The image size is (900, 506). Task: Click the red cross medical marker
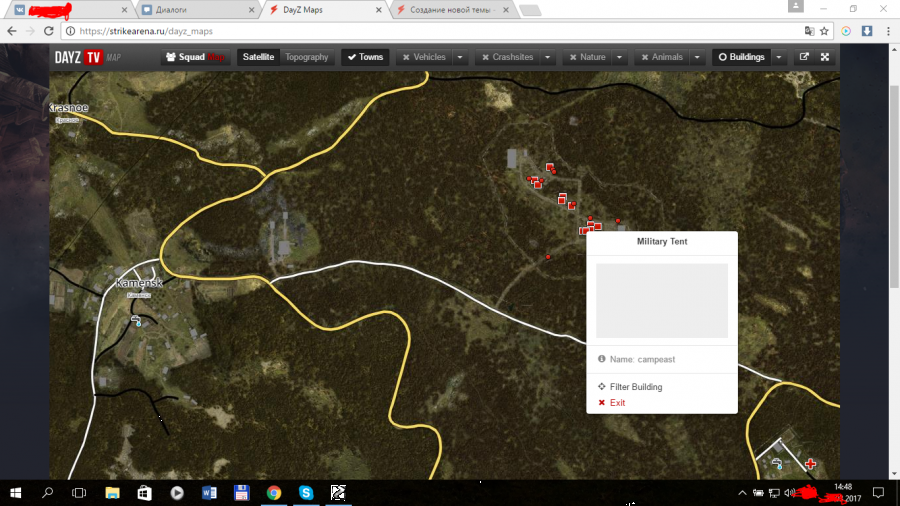(x=810, y=464)
